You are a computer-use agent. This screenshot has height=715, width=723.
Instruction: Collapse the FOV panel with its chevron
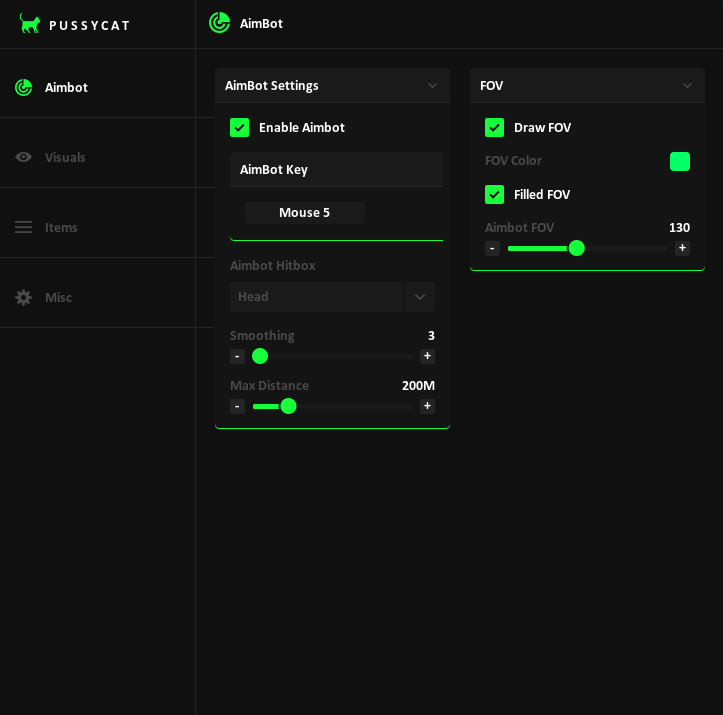pyautogui.click(x=687, y=86)
